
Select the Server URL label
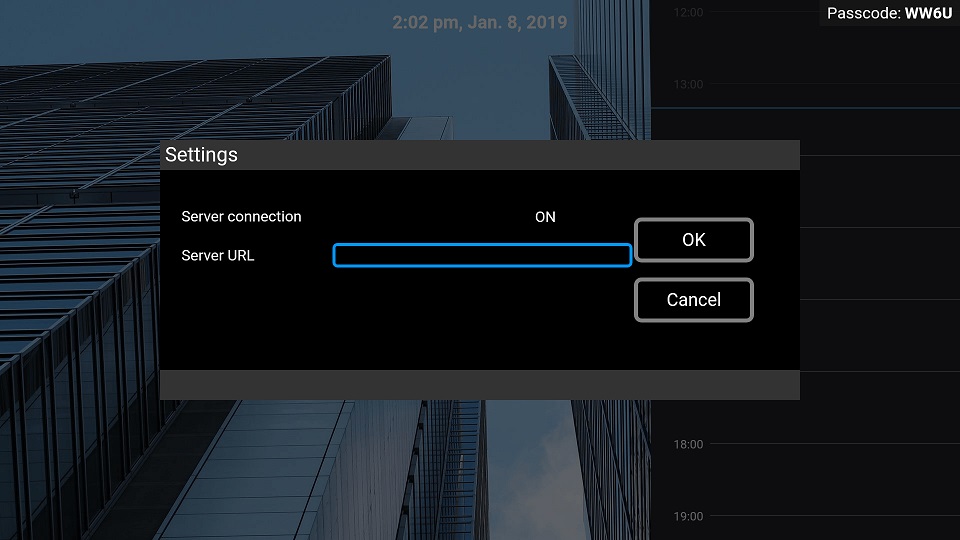217,256
